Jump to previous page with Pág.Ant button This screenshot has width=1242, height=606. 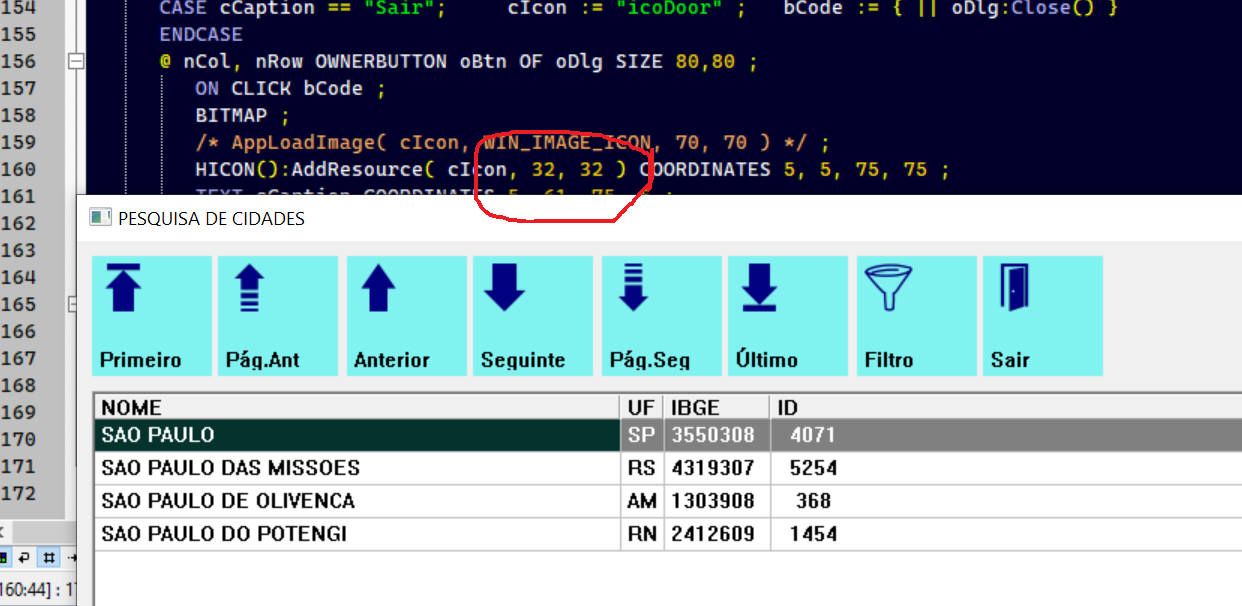278,316
